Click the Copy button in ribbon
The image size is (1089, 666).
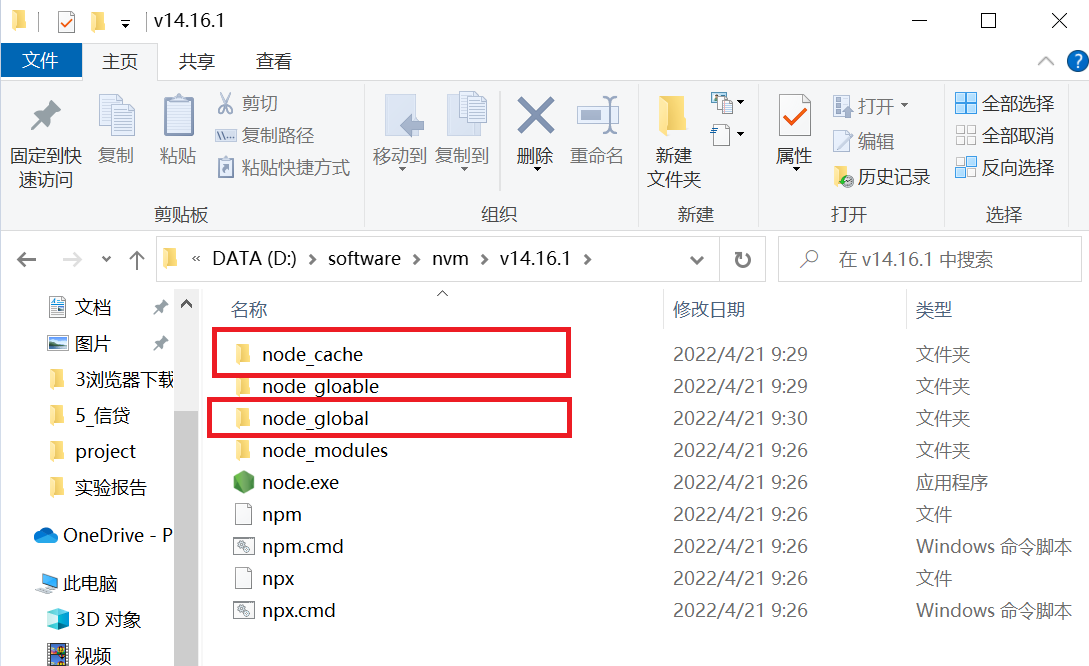pos(116,130)
